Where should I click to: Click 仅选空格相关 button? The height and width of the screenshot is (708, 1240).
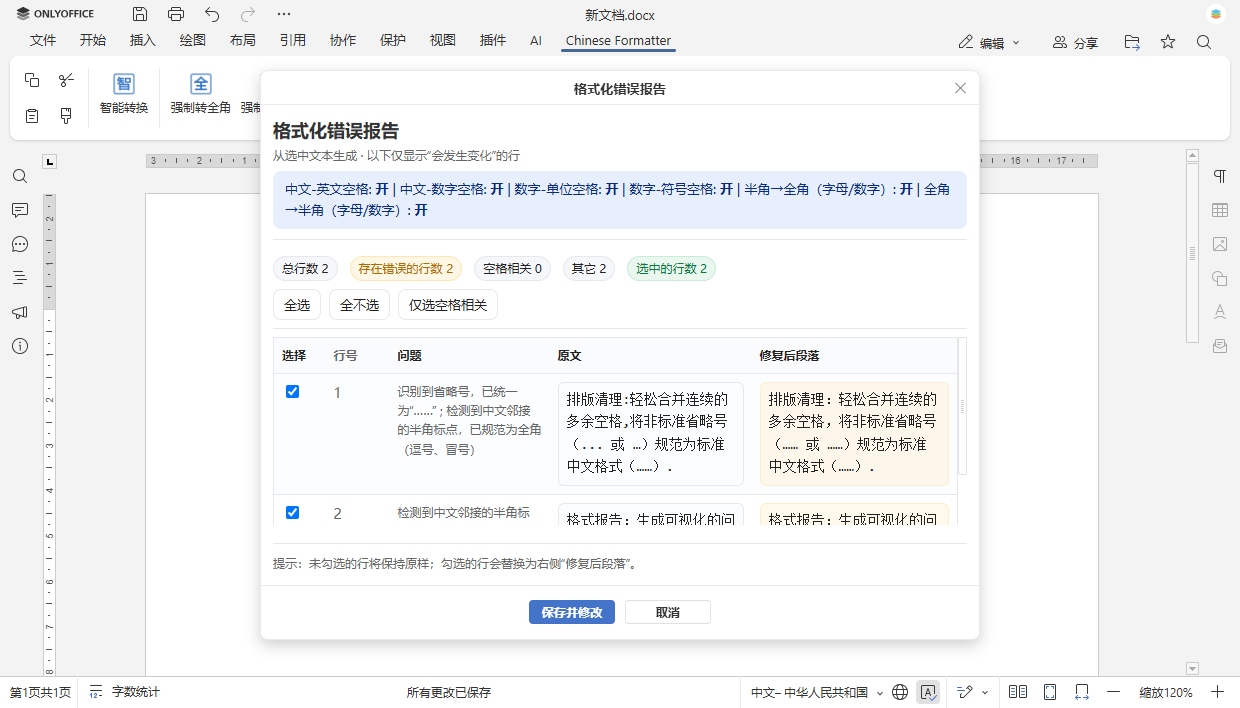tap(448, 305)
